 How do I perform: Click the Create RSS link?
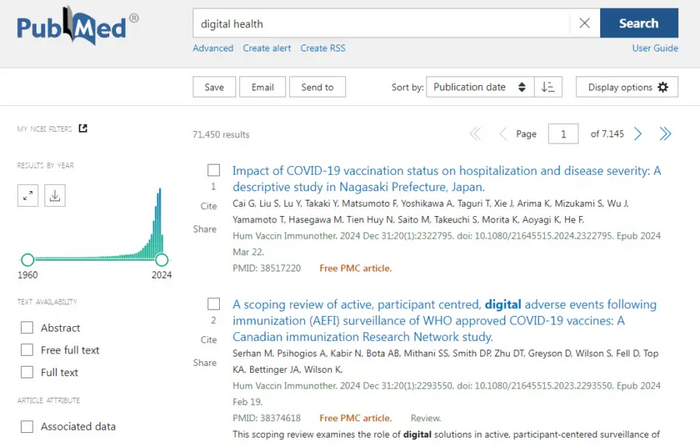[x=322, y=48]
